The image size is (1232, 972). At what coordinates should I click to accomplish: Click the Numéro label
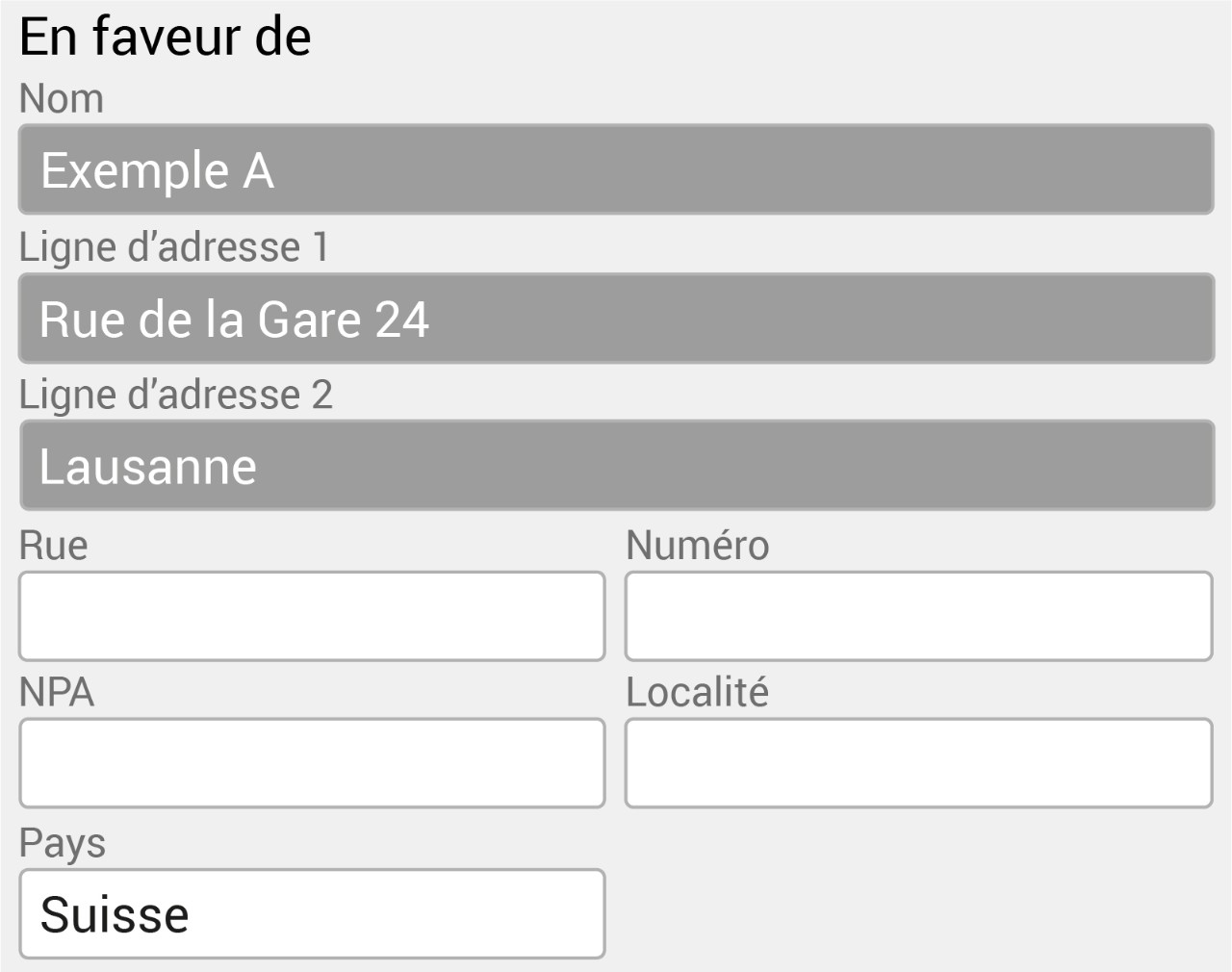698,546
